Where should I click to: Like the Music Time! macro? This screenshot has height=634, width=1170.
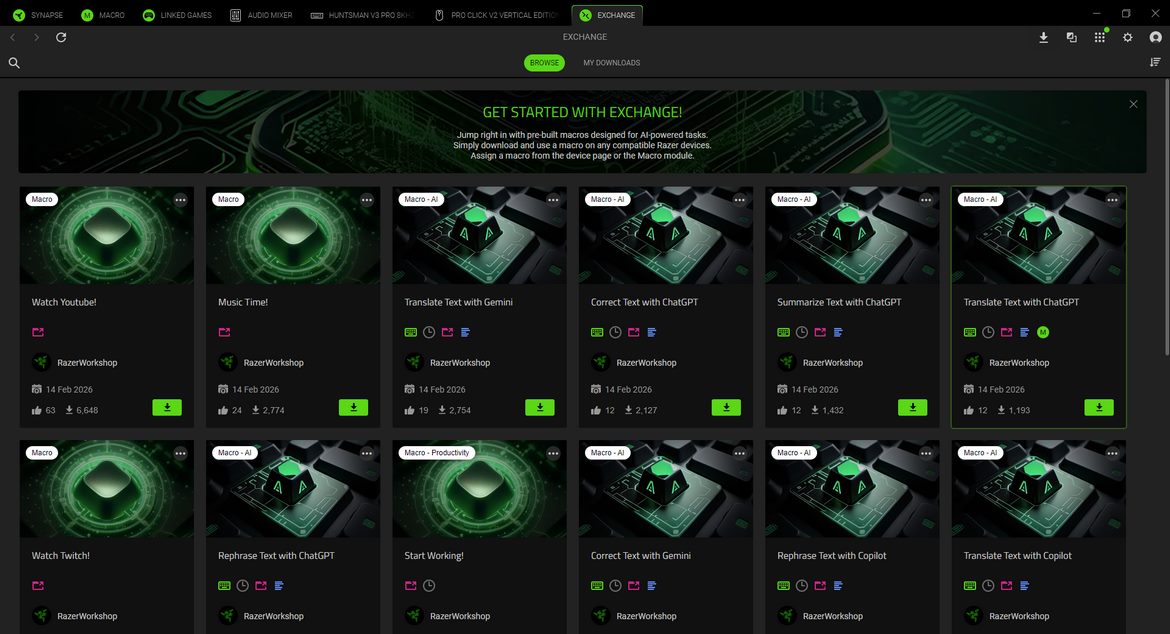point(223,410)
